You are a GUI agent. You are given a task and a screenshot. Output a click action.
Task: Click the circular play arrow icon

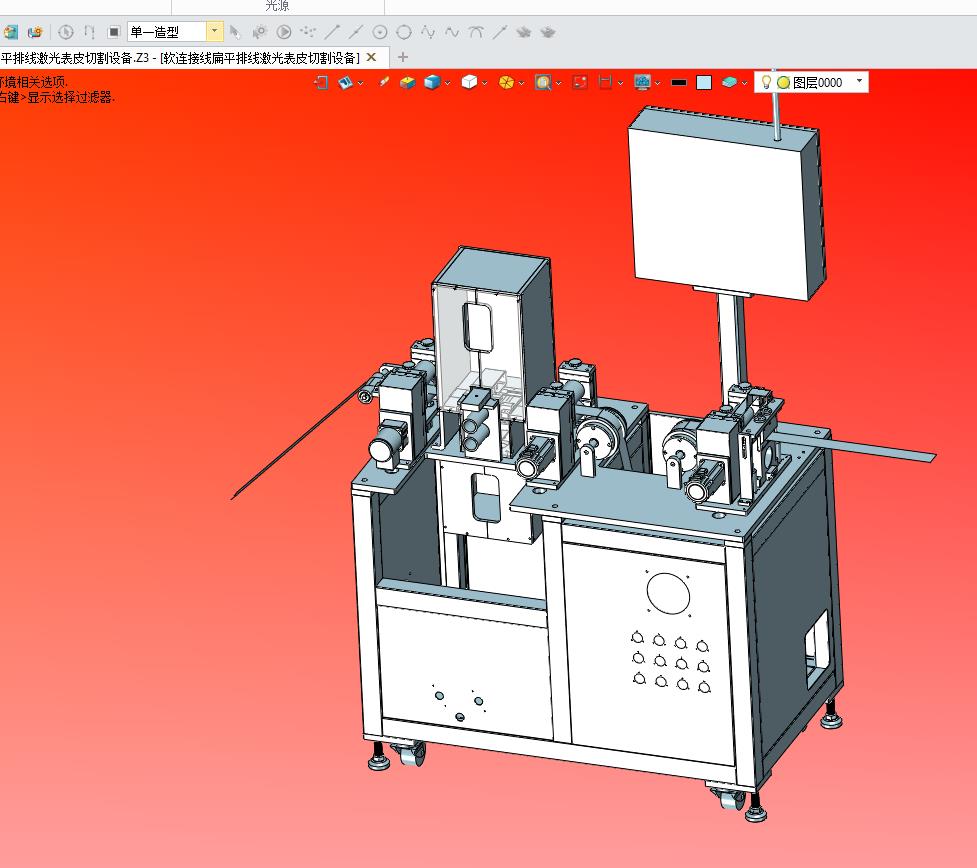point(284,32)
